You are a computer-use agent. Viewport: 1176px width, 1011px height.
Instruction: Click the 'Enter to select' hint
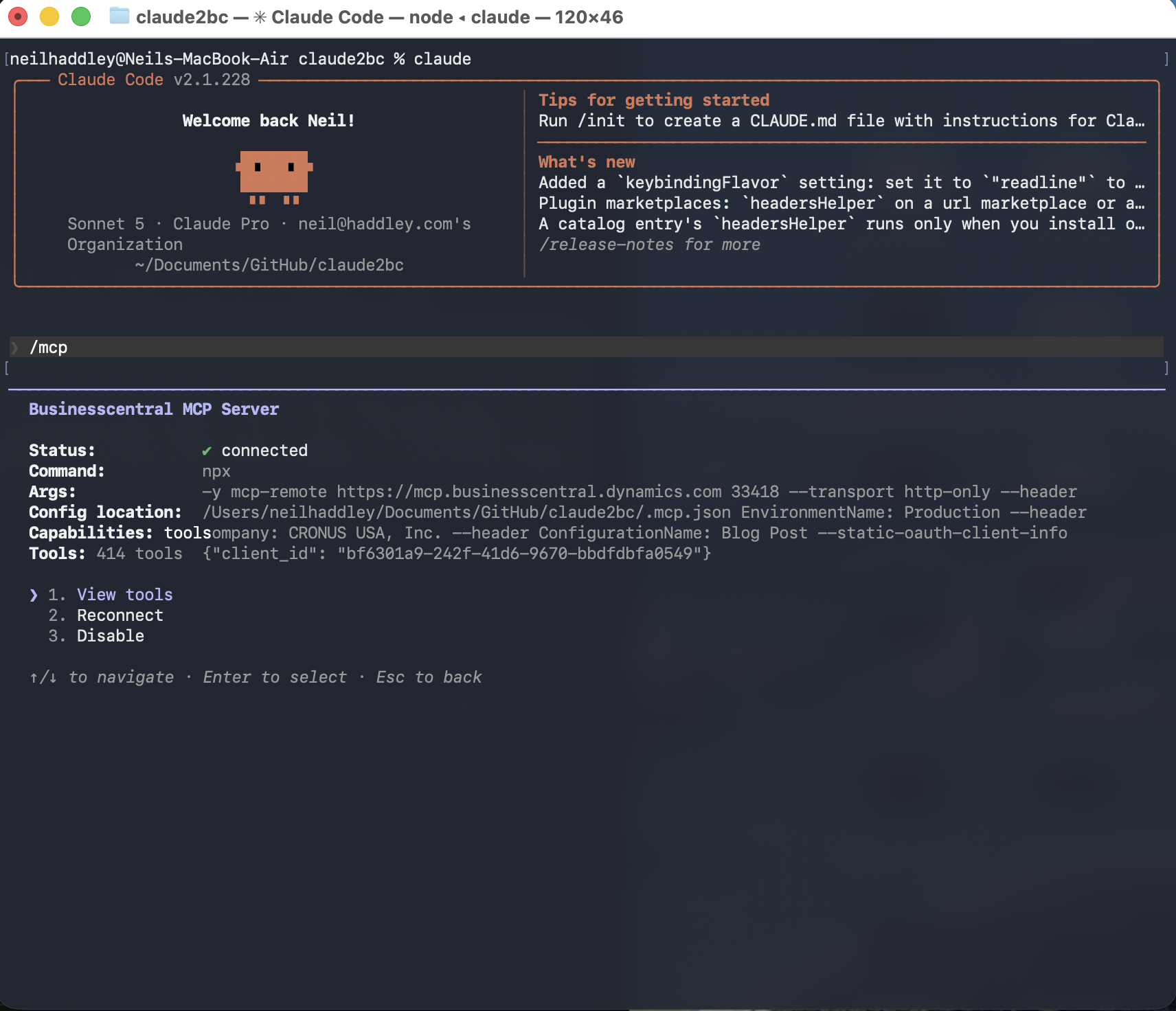275,677
